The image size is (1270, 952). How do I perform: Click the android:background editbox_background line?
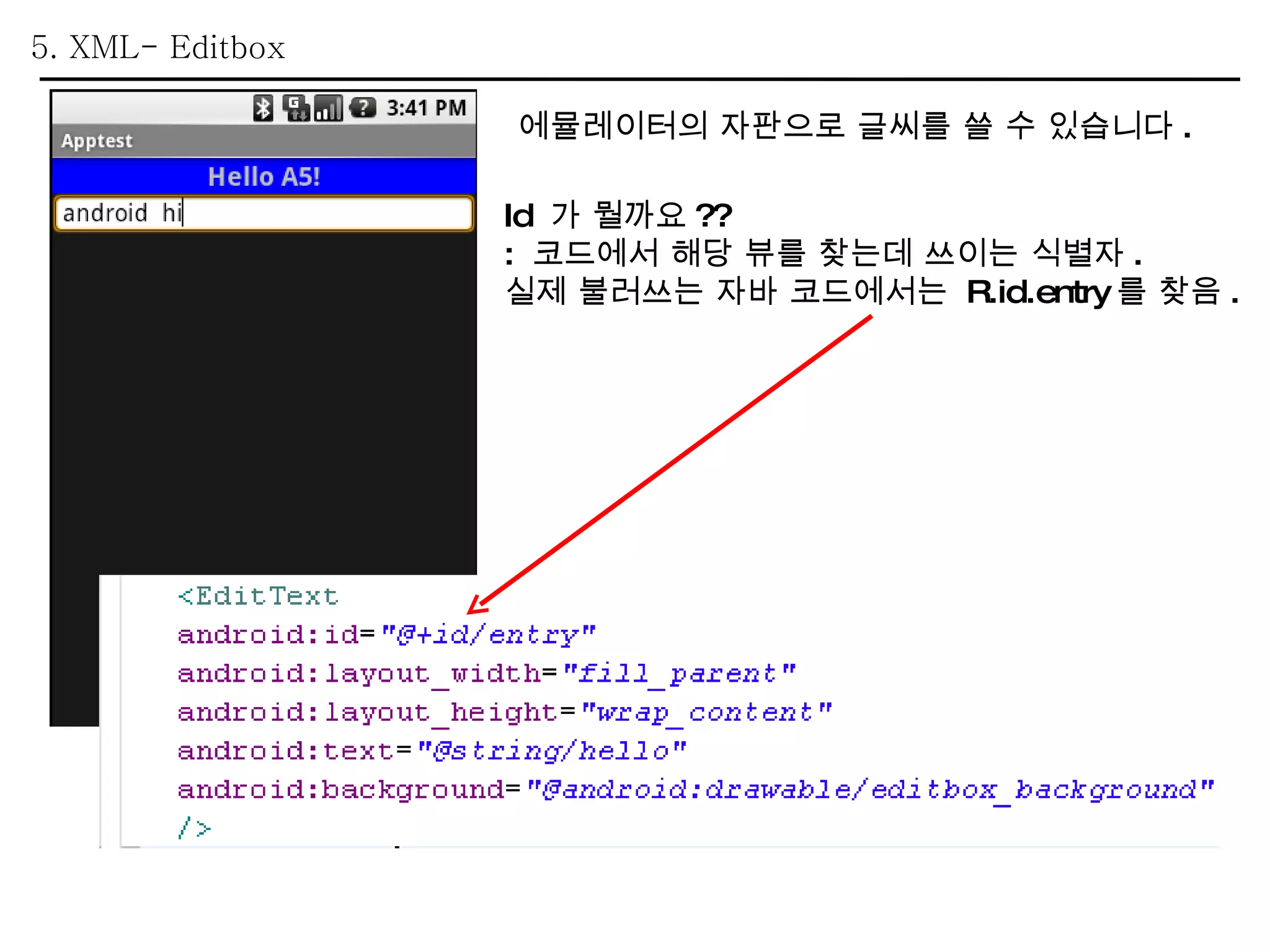[x=695, y=790]
